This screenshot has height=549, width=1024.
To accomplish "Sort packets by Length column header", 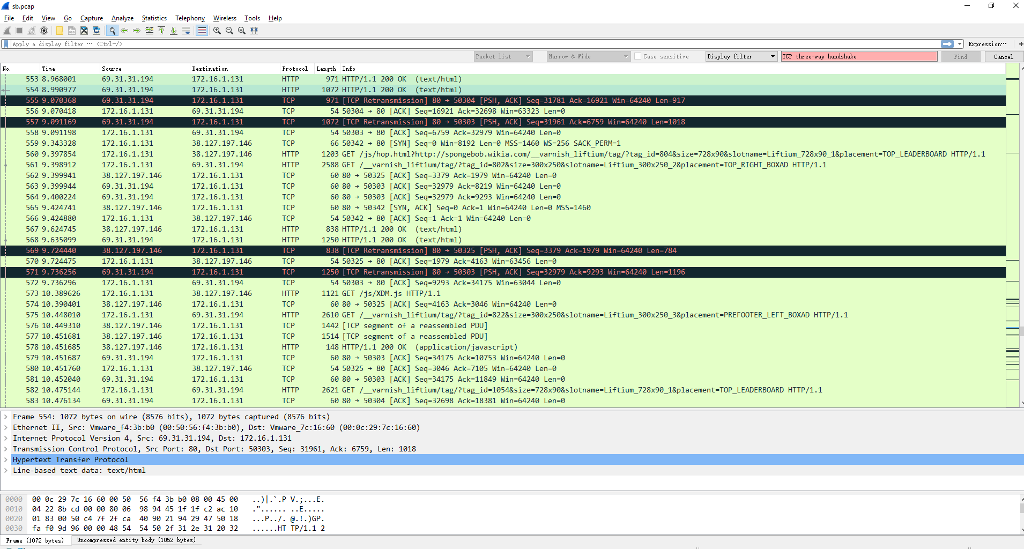I will tap(327, 69).
